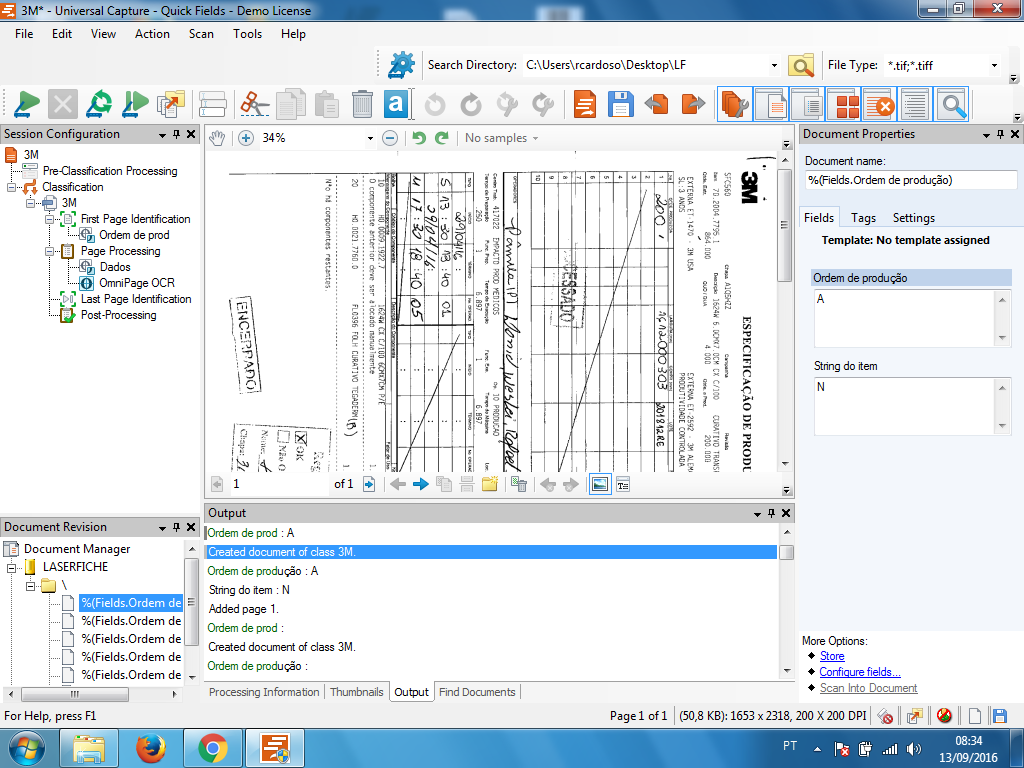
Task: Toggle the magnifier pane toolbar button
Action: (951, 103)
